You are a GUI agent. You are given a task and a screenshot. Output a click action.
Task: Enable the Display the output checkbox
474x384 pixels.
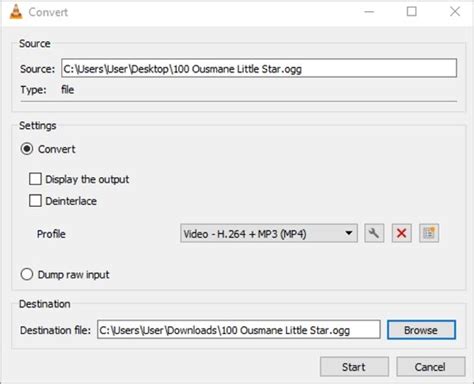click(35, 179)
